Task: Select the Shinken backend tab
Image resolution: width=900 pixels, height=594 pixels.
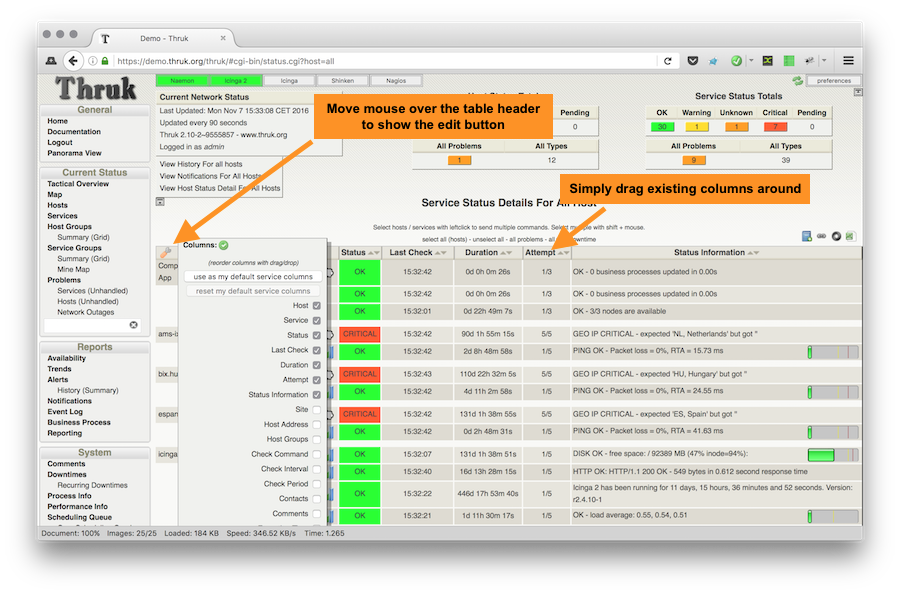Action: [343, 81]
